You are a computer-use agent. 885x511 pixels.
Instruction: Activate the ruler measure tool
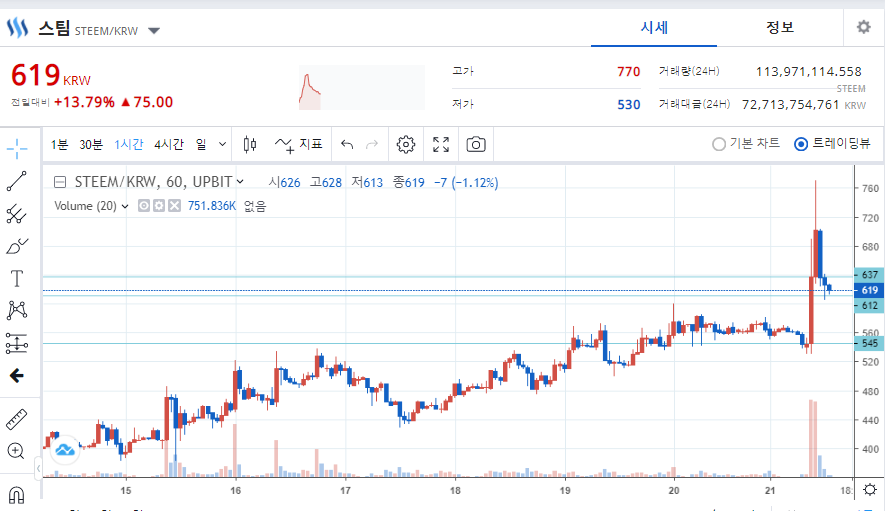[17, 420]
